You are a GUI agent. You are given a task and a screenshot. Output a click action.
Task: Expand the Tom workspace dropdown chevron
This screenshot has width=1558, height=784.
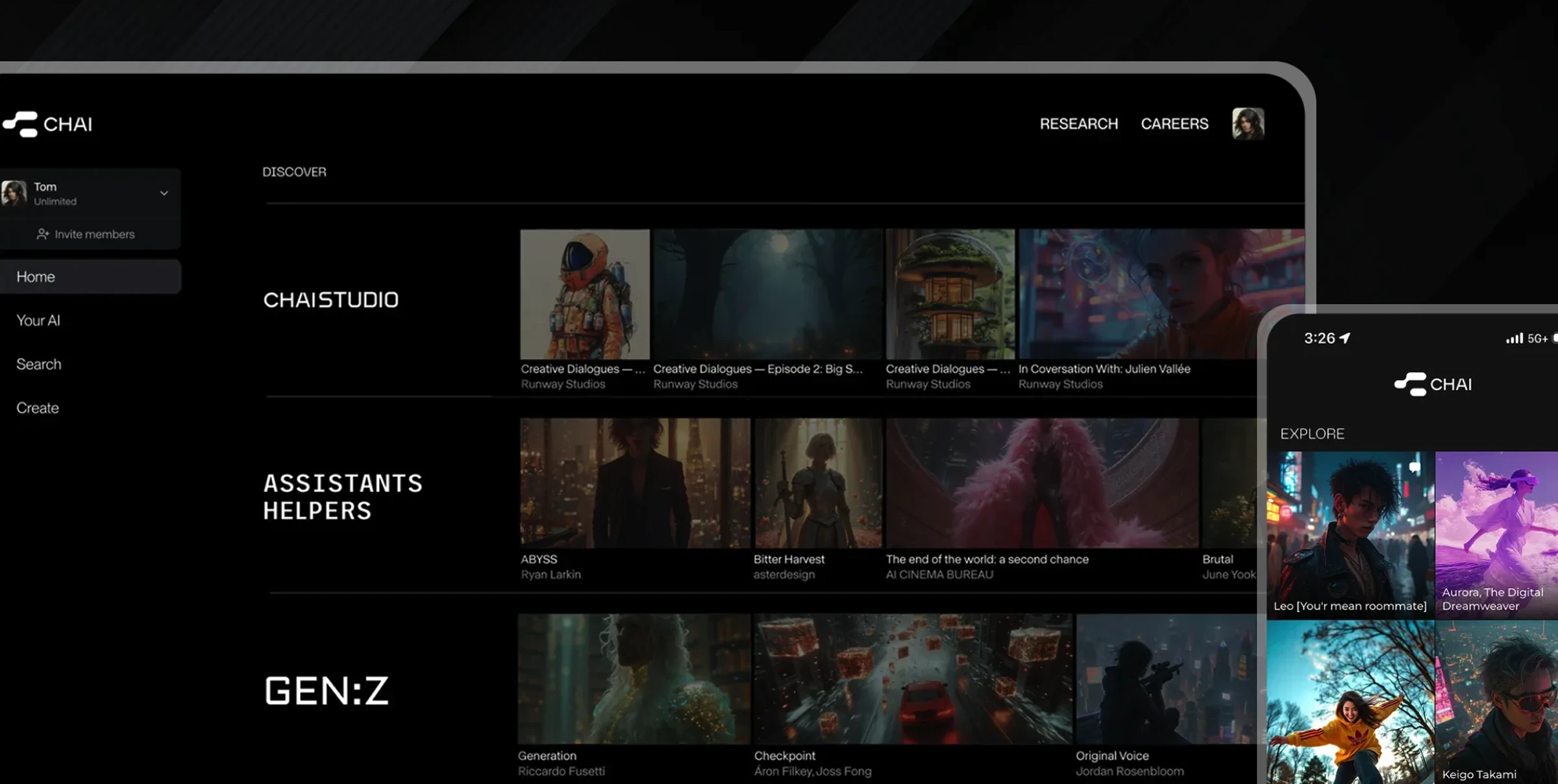click(164, 193)
